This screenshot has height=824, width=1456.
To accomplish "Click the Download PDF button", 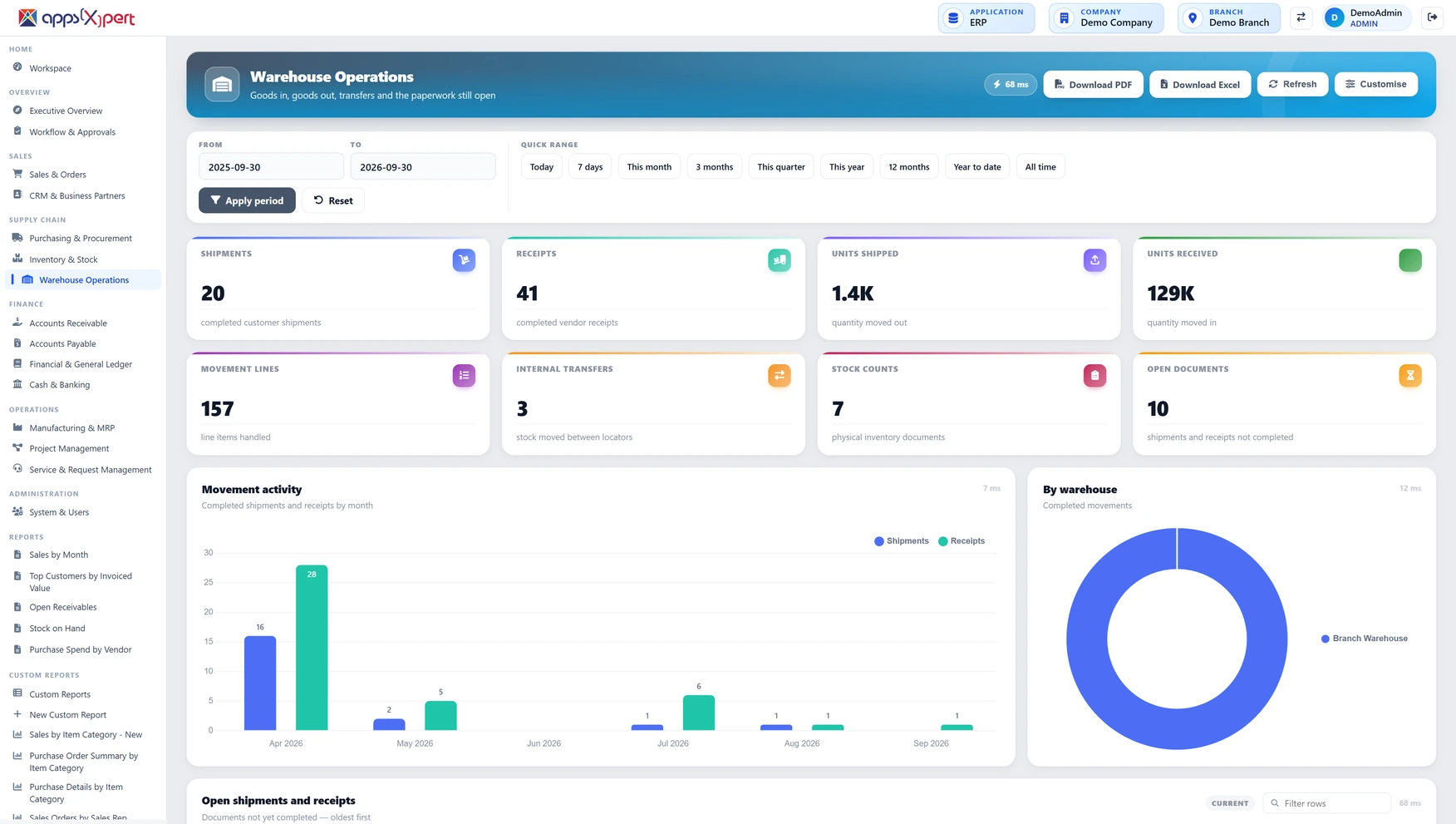I will point(1093,85).
